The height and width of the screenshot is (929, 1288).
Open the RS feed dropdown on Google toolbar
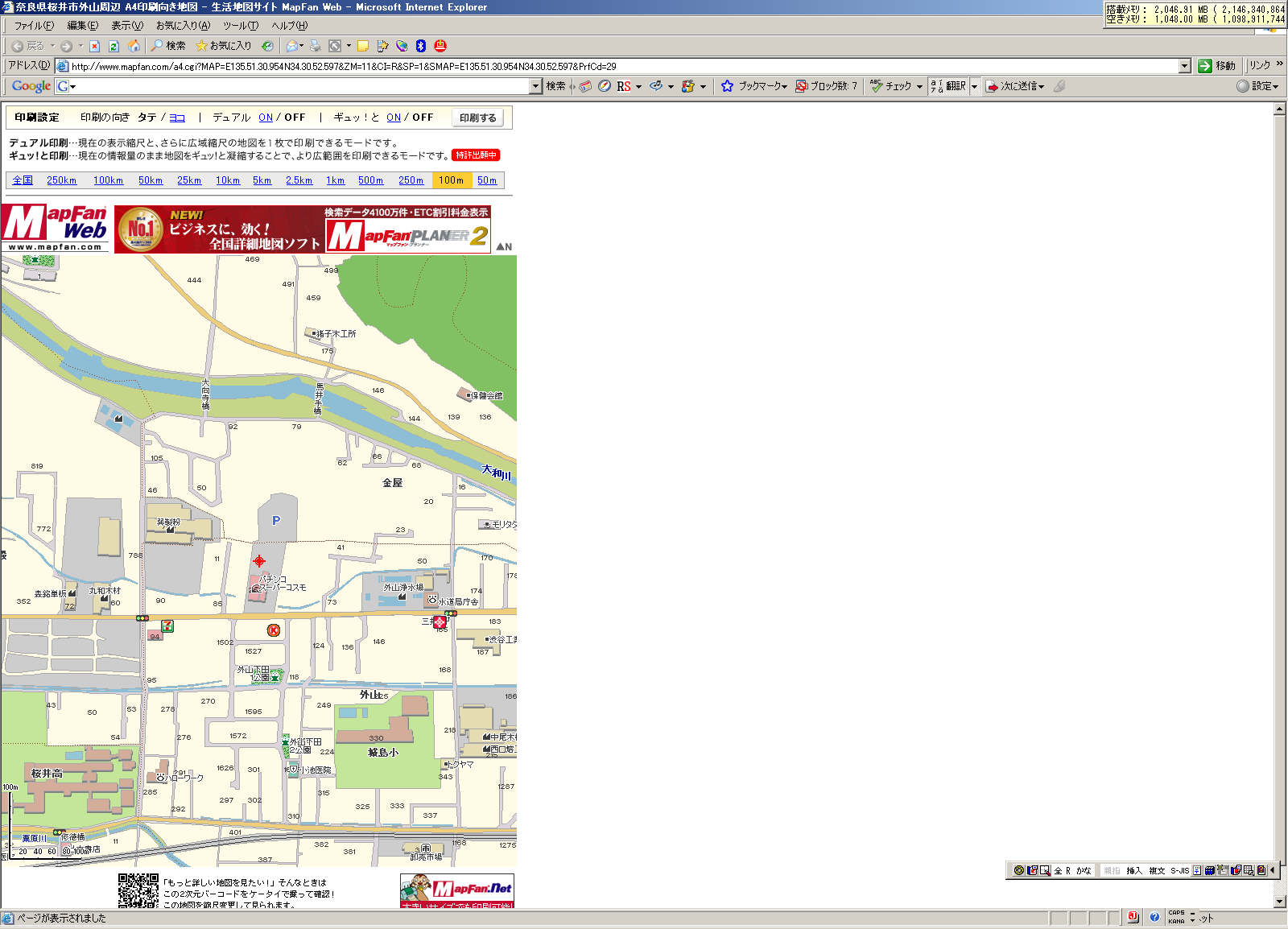tap(638, 86)
